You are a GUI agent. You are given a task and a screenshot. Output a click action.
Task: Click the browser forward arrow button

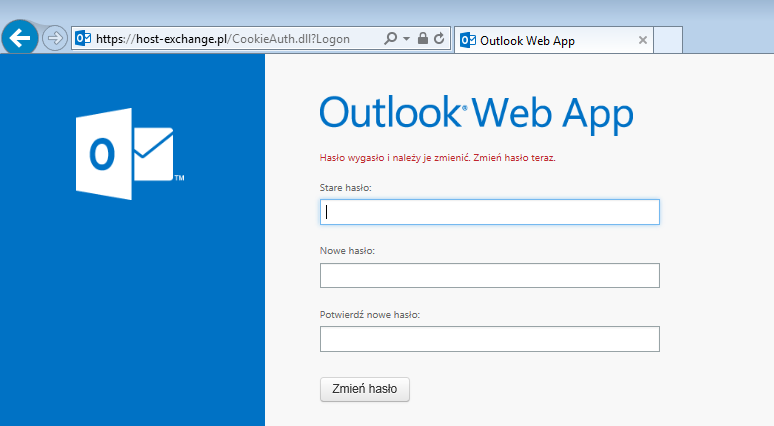pos(54,38)
